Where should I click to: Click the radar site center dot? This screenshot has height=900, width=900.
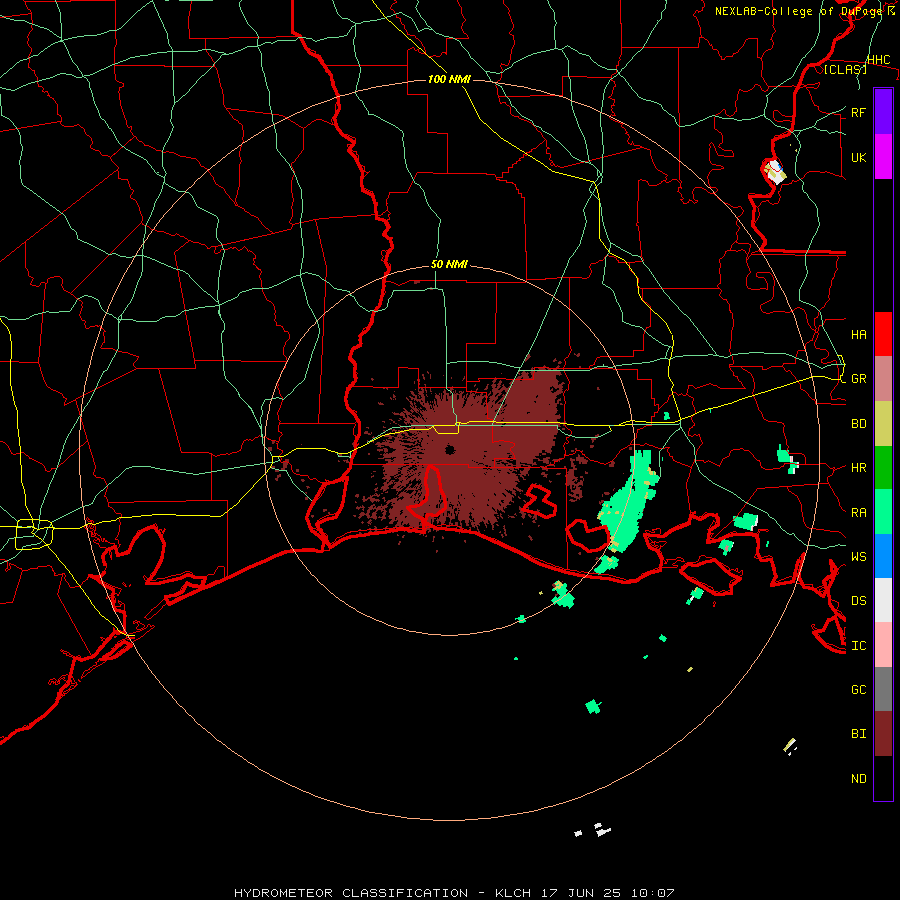[450, 449]
